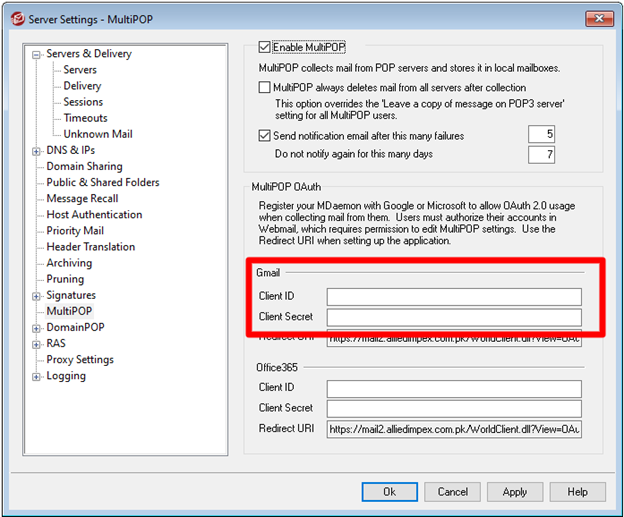The width and height of the screenshot is (624, 517).
Task: Click the MDaemon app icon in title bar
Action: 15,16
